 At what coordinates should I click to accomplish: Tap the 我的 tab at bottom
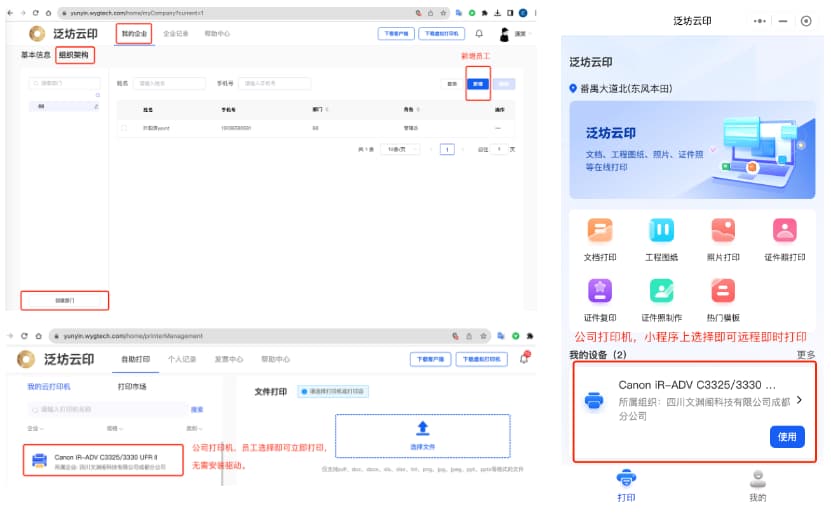click(x=758, y=485)
